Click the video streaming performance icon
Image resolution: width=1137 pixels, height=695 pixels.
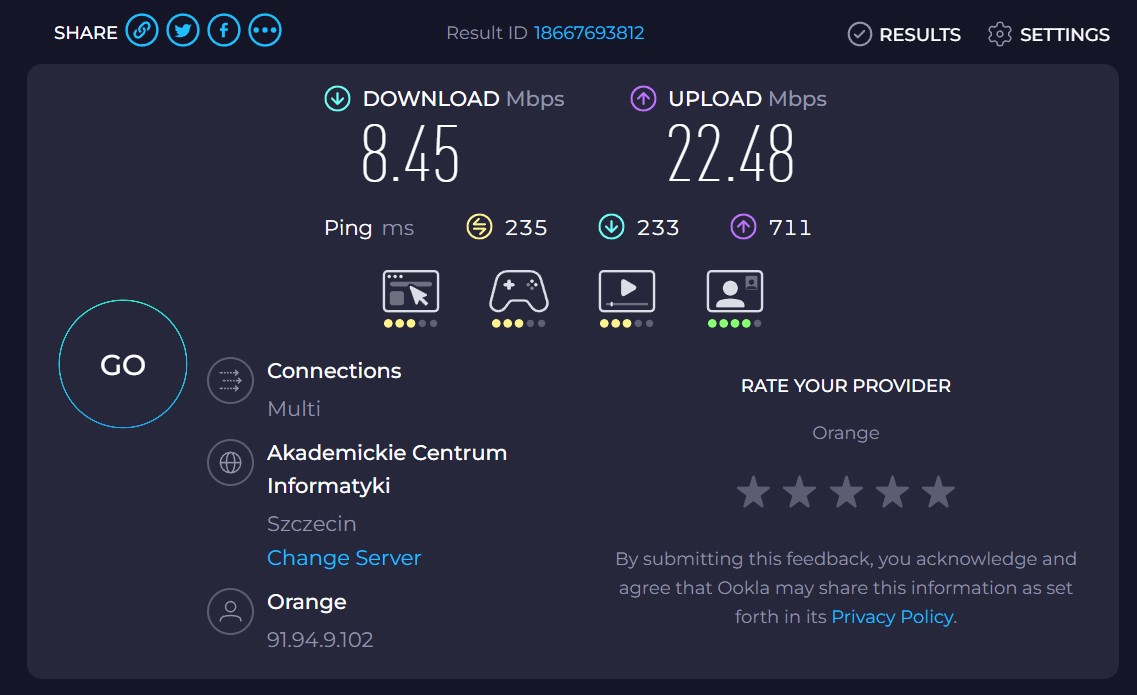coord(626,291)
